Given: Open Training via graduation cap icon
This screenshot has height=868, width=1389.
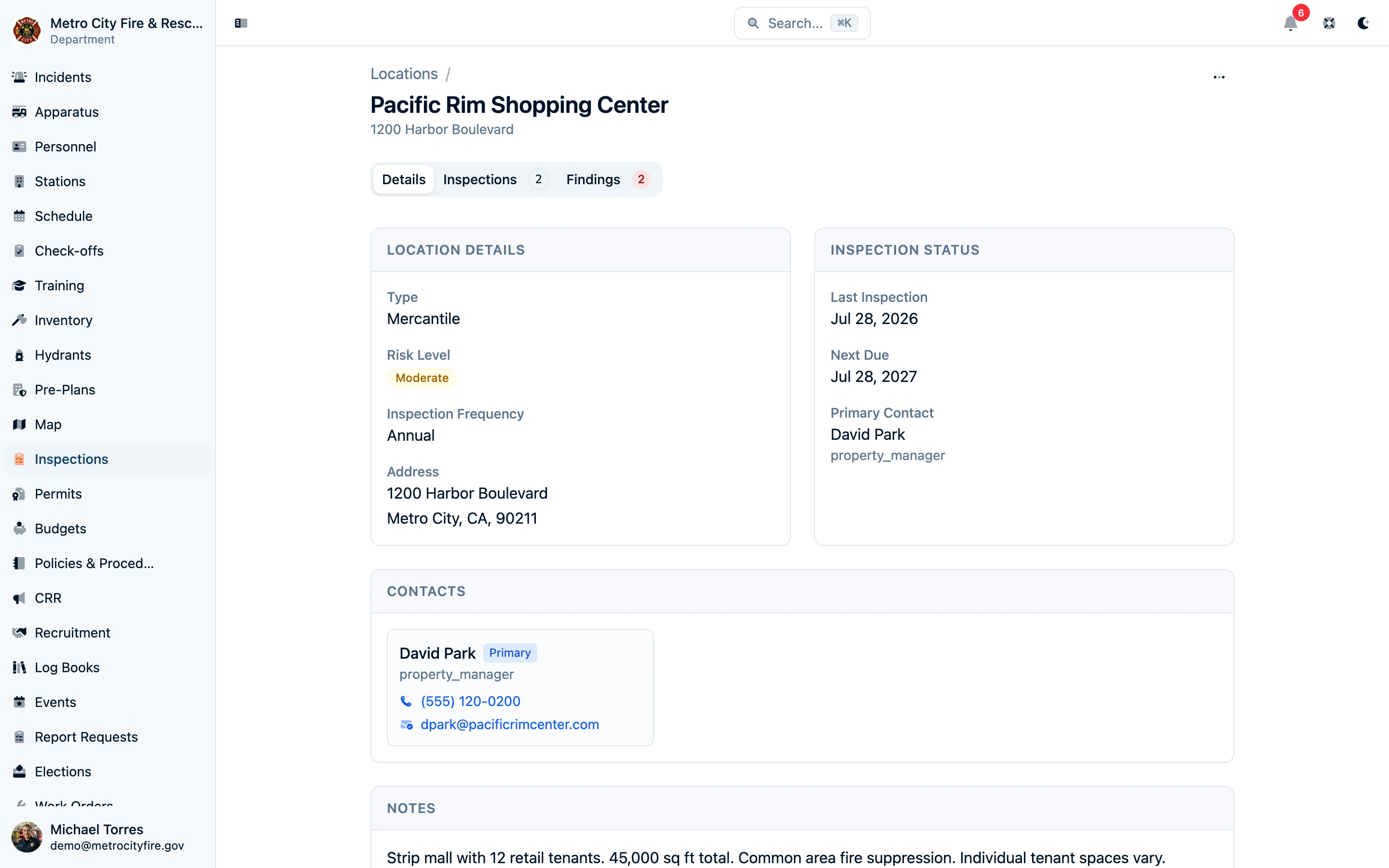Looking at the screenshot, I should (19, 285).
